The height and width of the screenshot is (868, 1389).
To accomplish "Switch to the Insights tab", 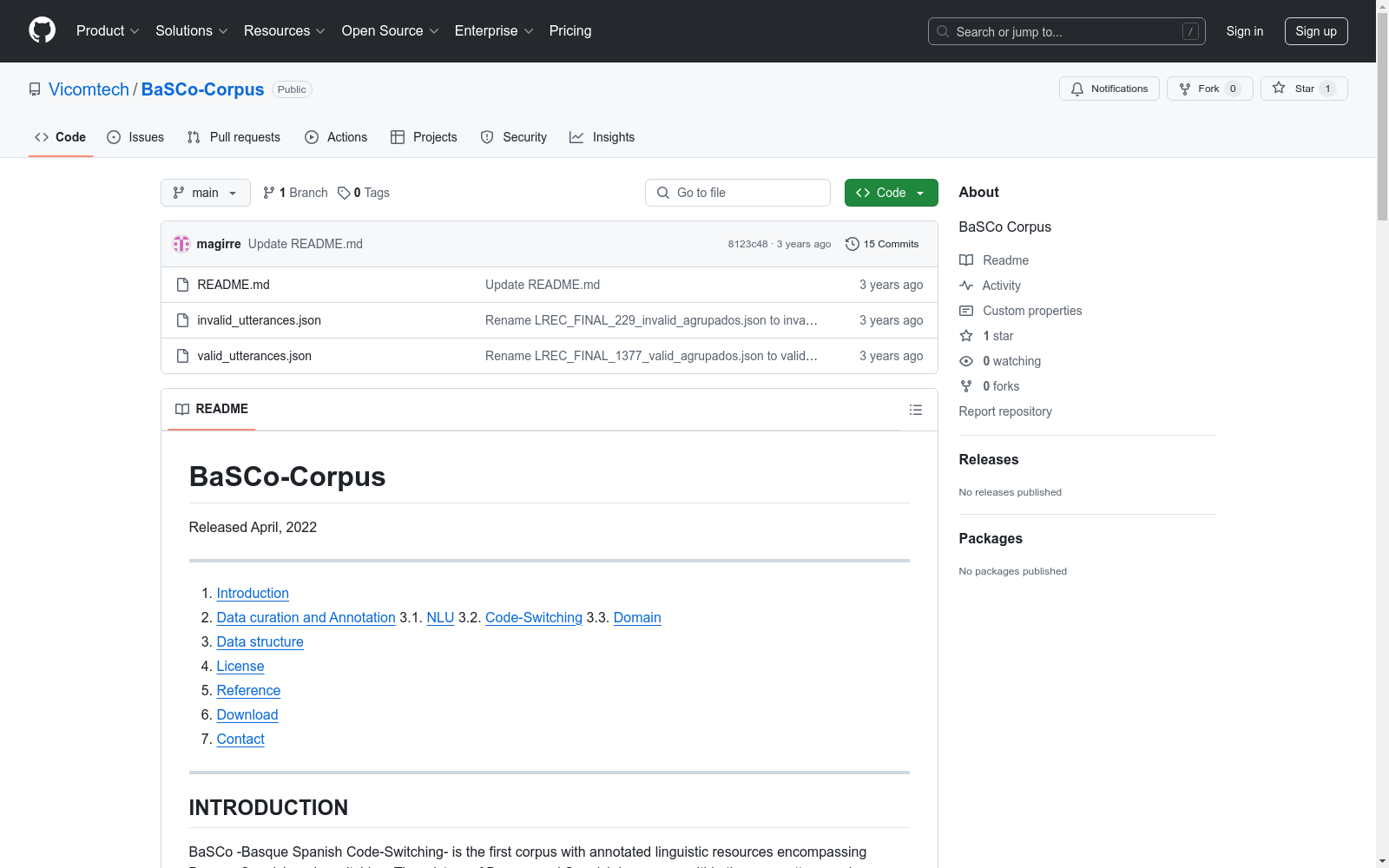I will 602,137.
